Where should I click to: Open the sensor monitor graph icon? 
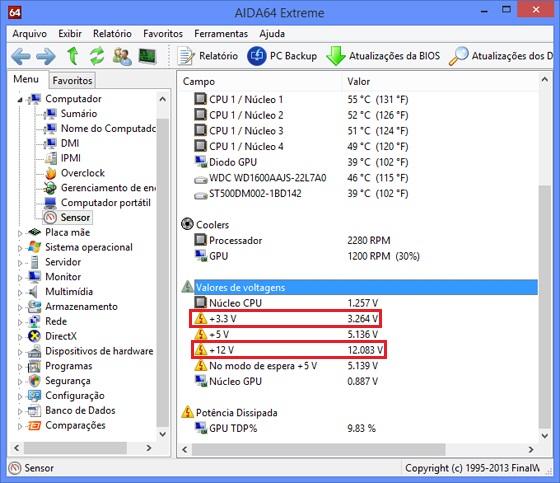148,56
